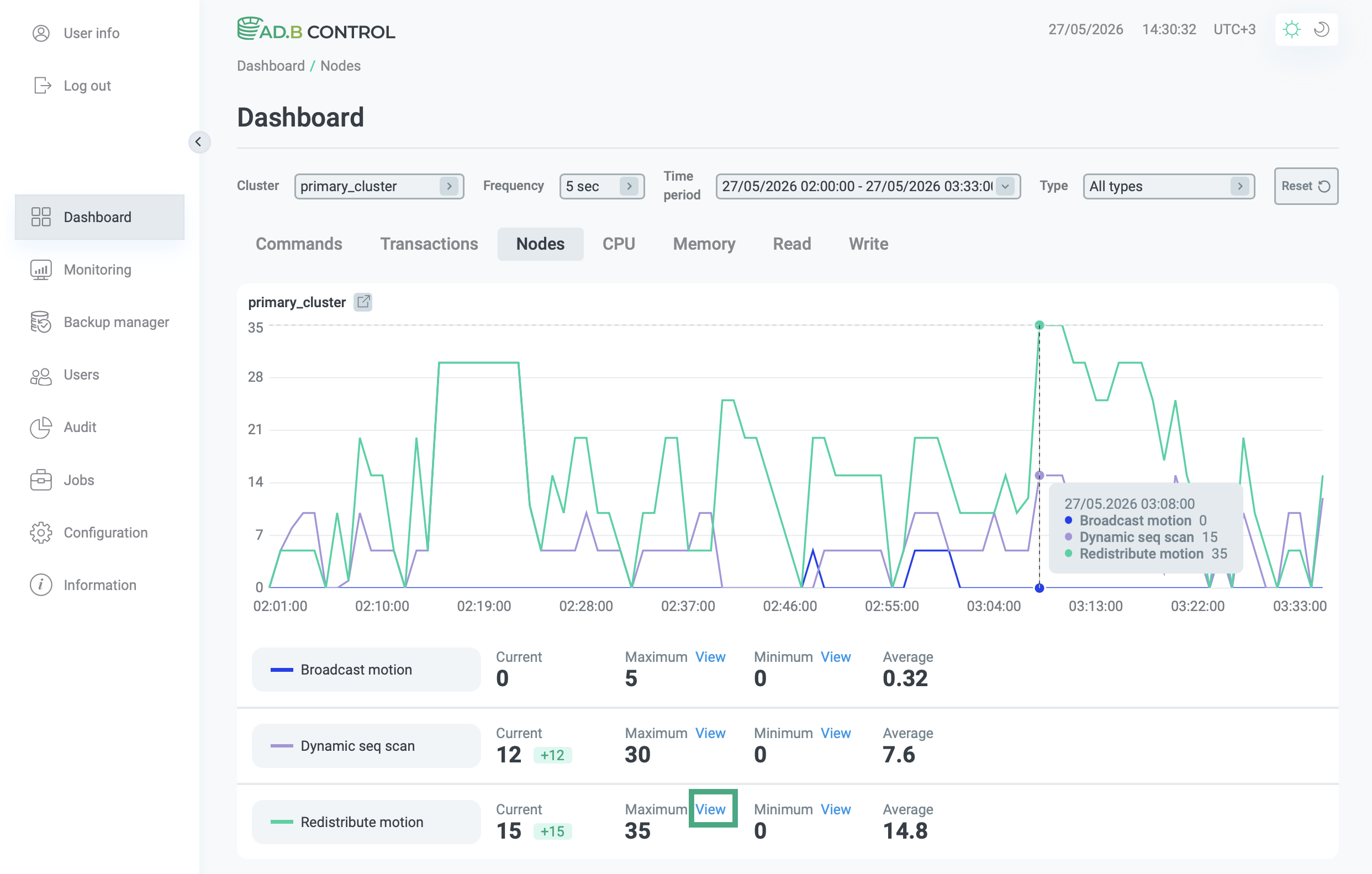Image resolution: width=1372 pixels, height=874 pixels.
Task: Open the Information icon
Action: (40, 585)
